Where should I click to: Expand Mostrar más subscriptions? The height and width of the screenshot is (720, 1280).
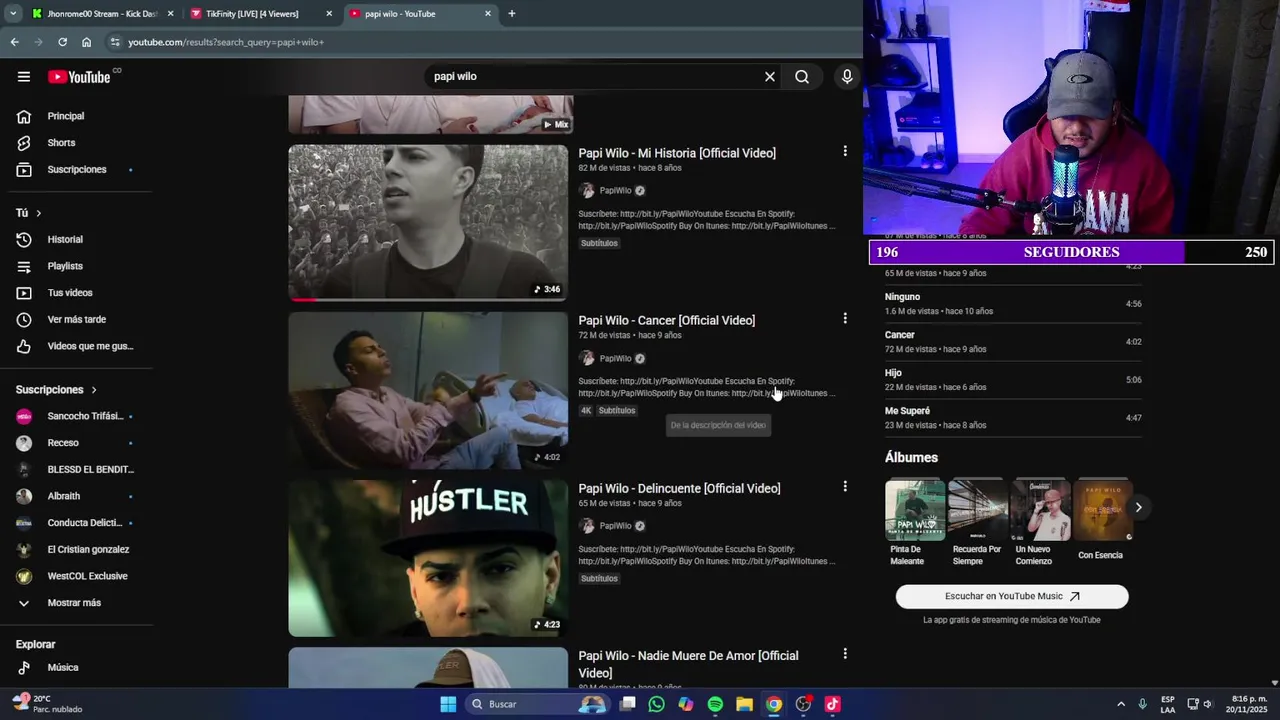click(76, 603)
